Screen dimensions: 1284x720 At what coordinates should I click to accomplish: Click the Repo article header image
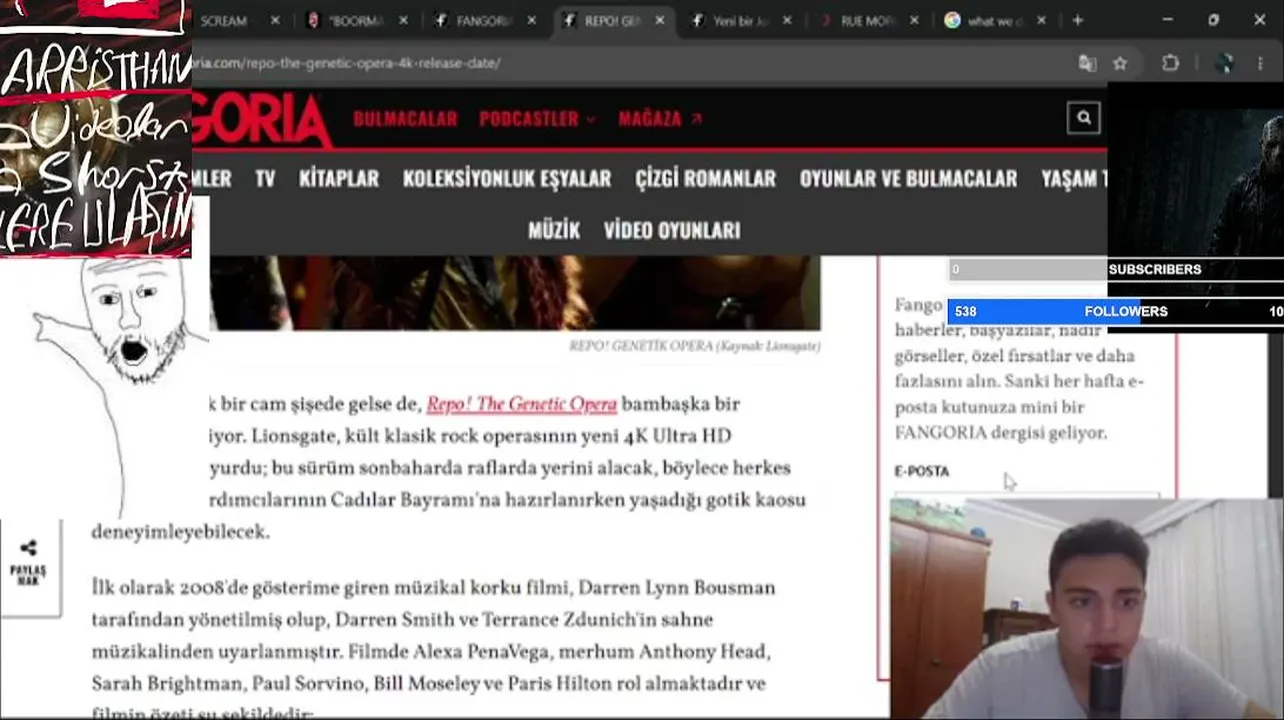click(515, 292)
